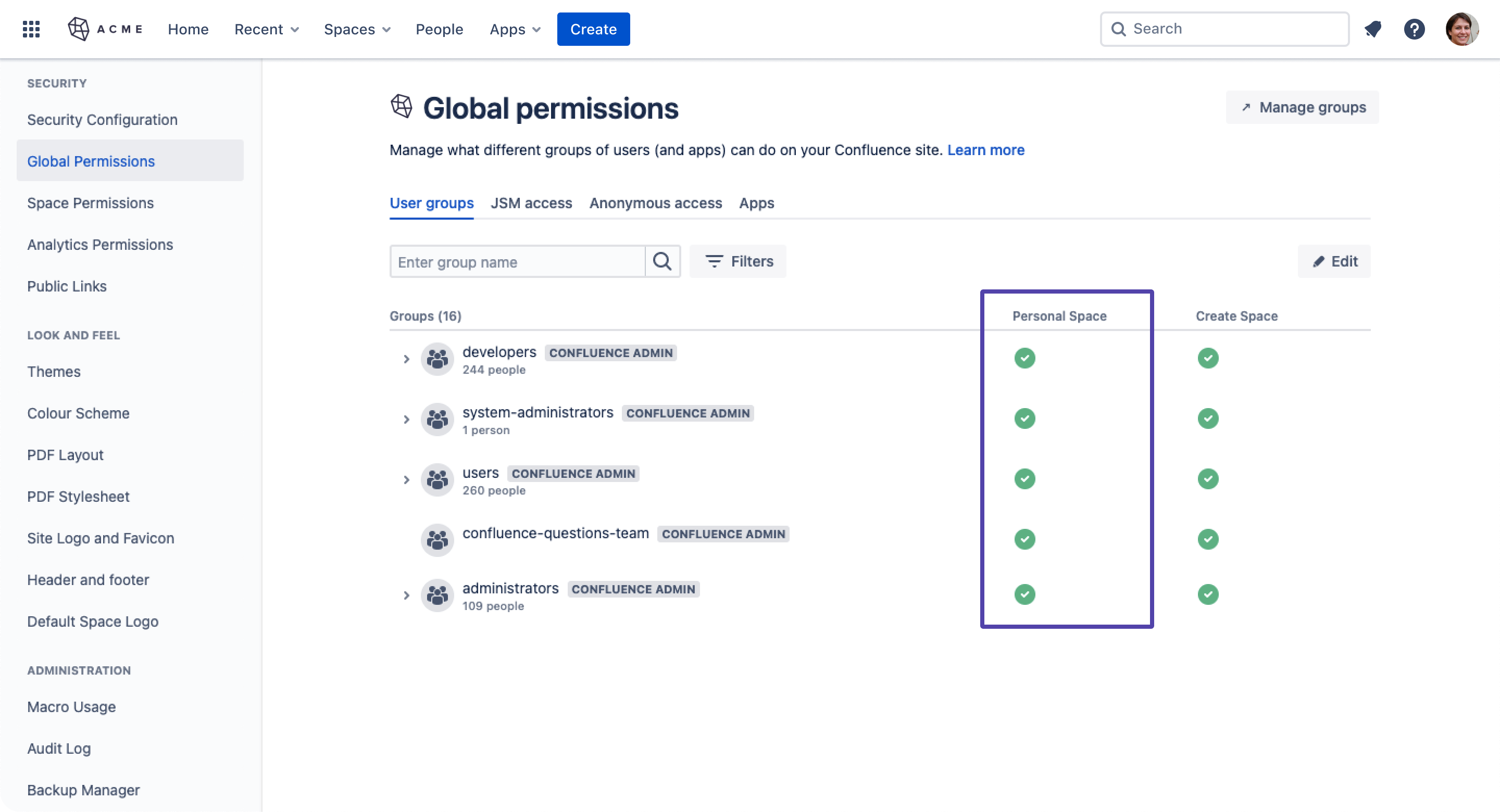The width and height of the screenshot is (1500, 812).
Task: Open the Apps dropdown in top navigation
Action: click(x=515, y=29)
